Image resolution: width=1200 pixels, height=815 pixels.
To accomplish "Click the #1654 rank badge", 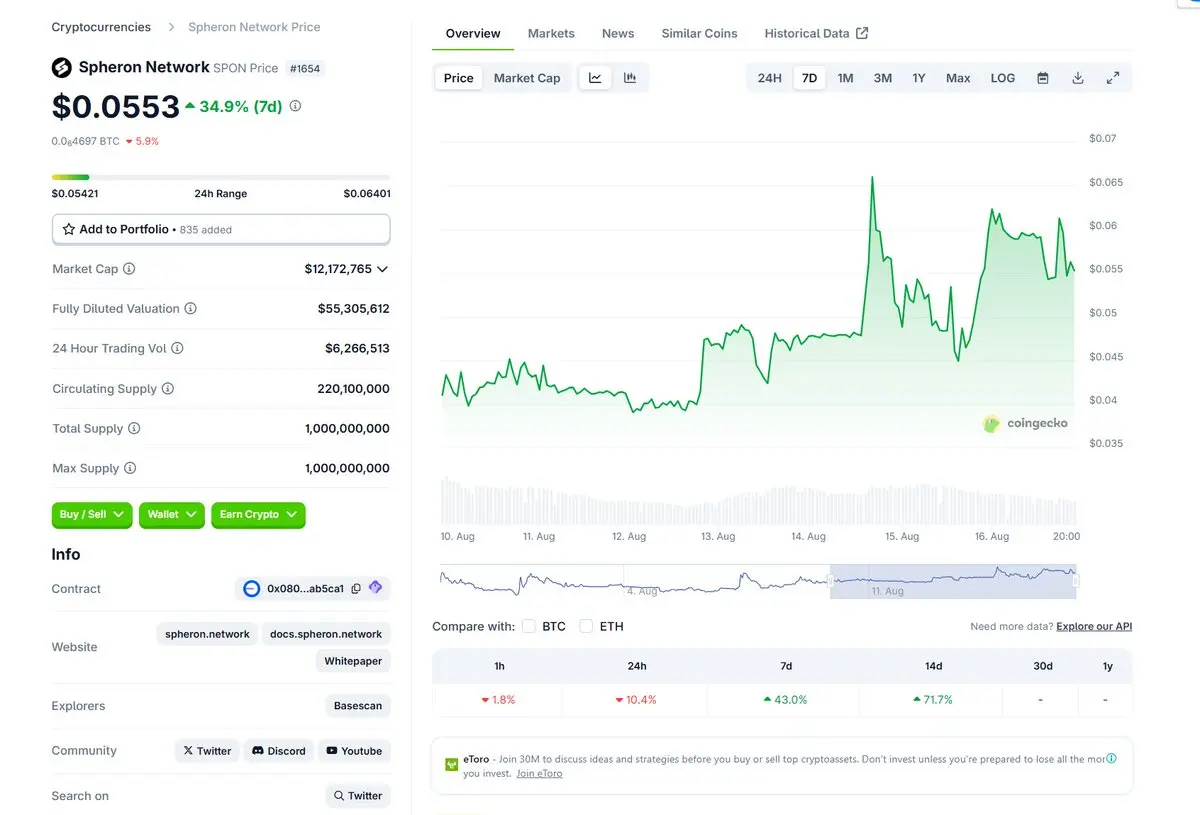I will (306, 68).
